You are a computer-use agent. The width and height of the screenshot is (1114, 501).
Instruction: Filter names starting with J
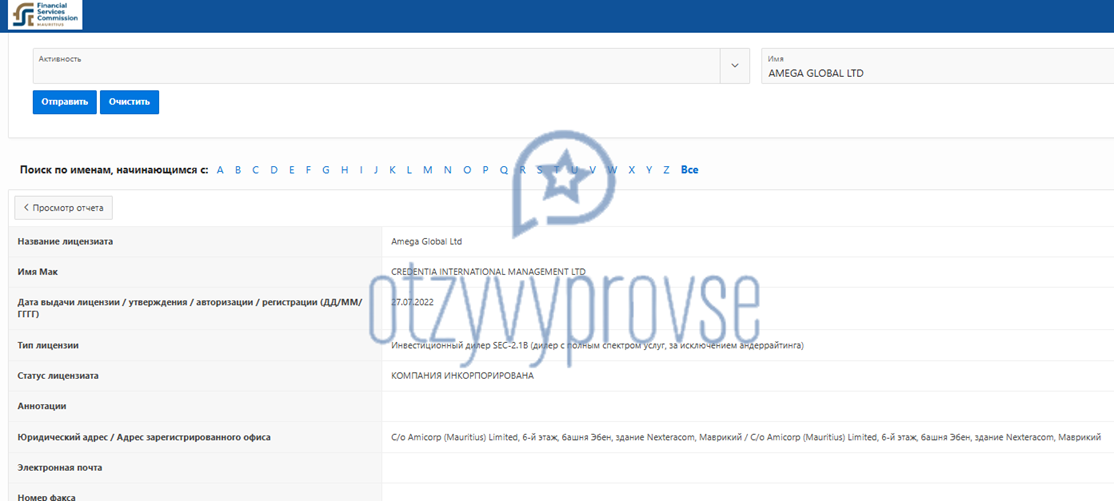point(375,170)
